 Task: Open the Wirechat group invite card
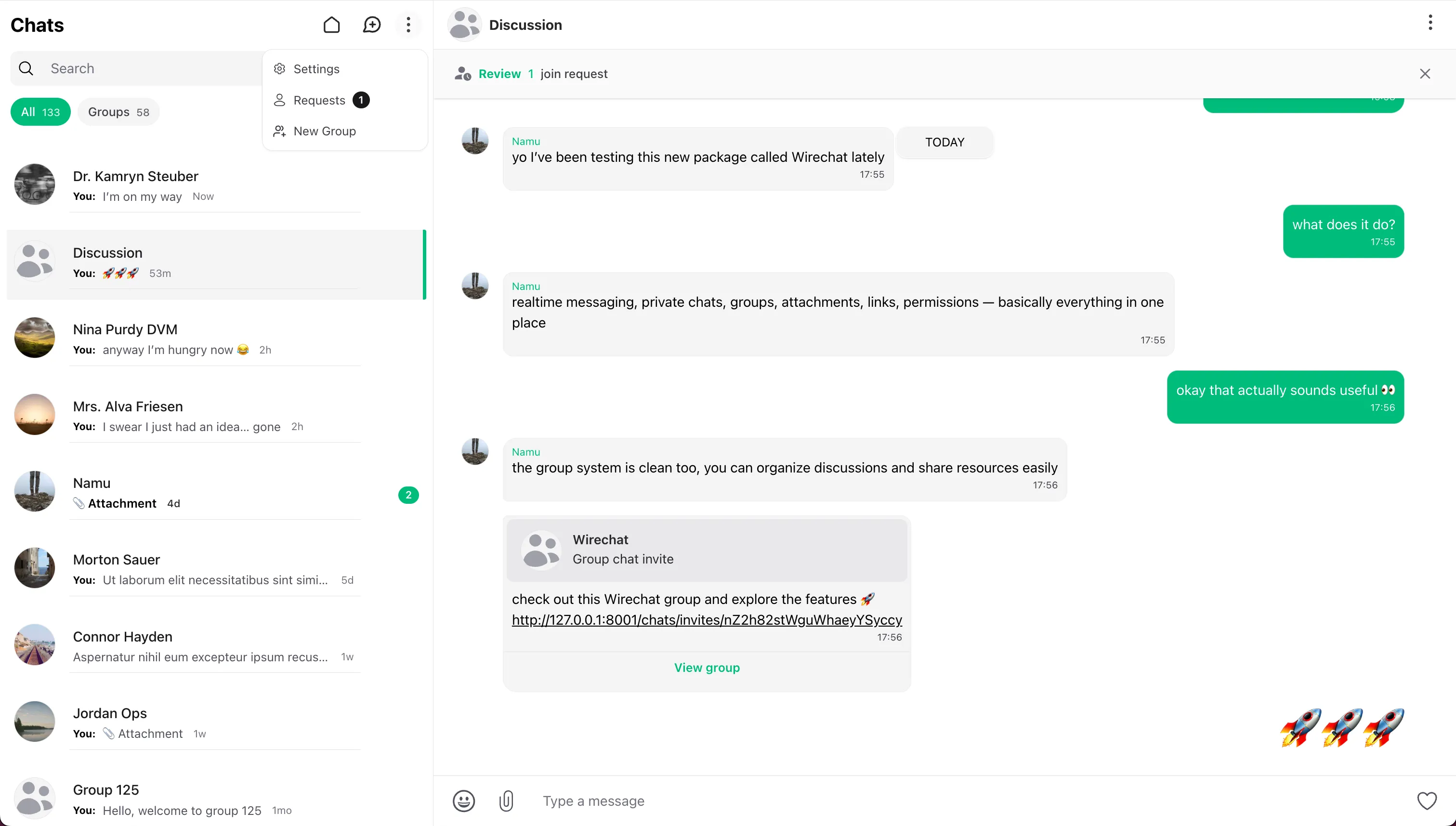pos(707,550)
